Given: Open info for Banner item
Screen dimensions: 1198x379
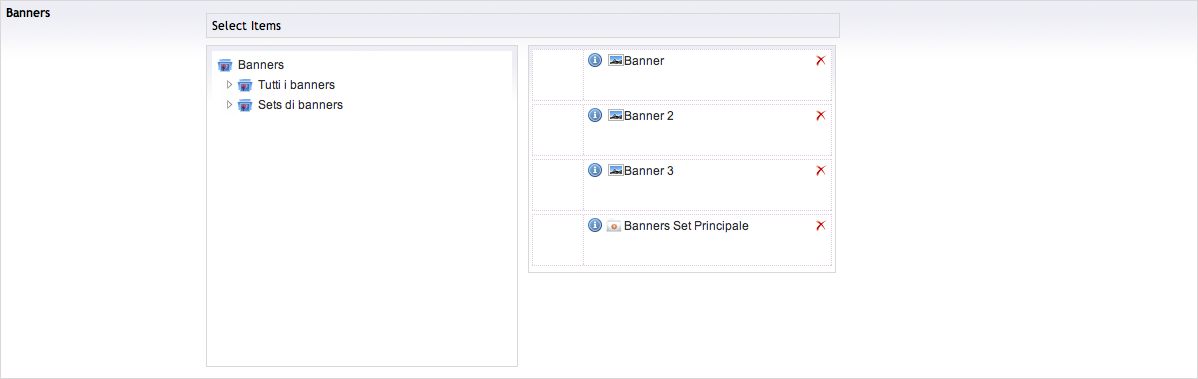Looking at the screenshot, I should (x=594, y=60).
